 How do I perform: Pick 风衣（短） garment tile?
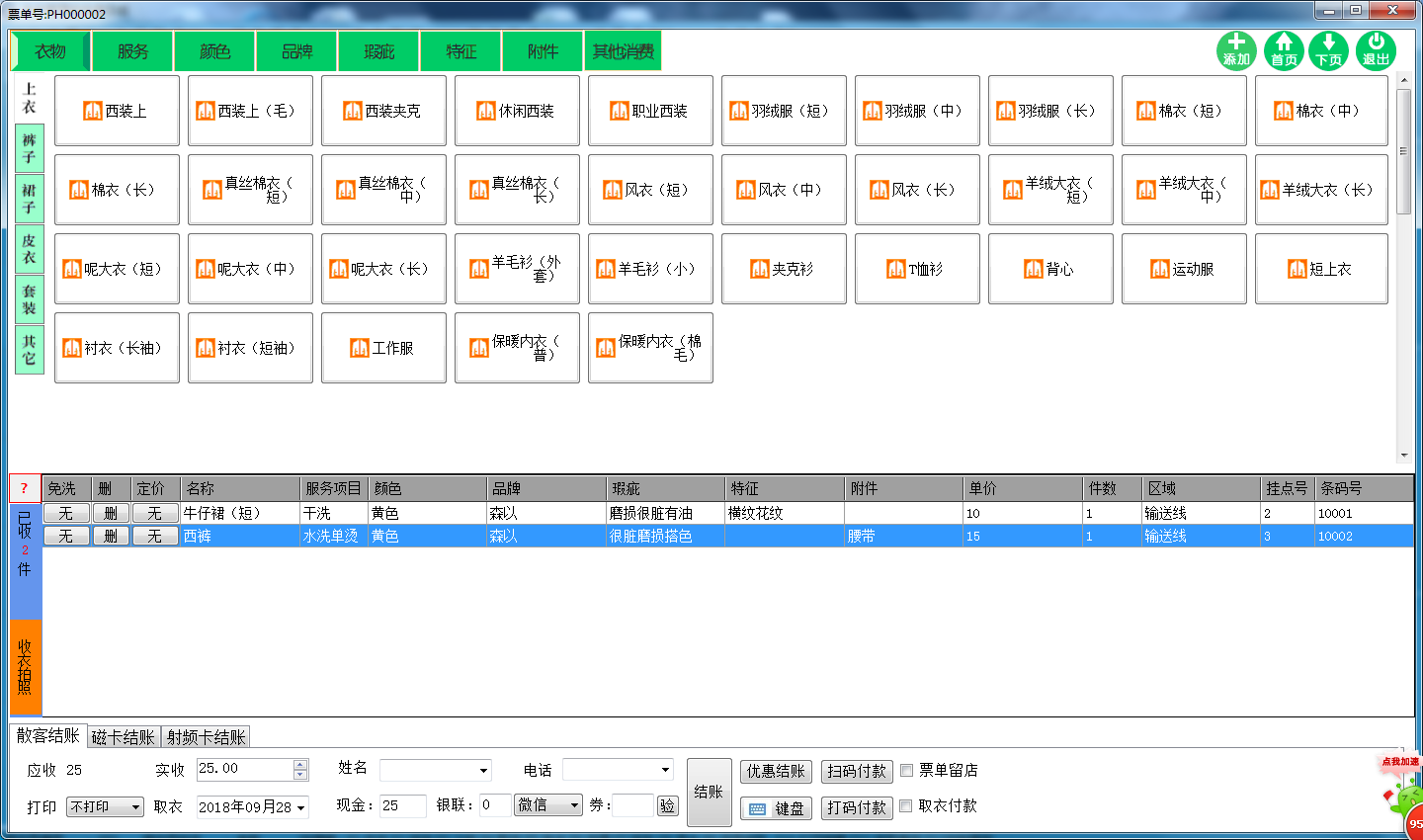point(650,190)
